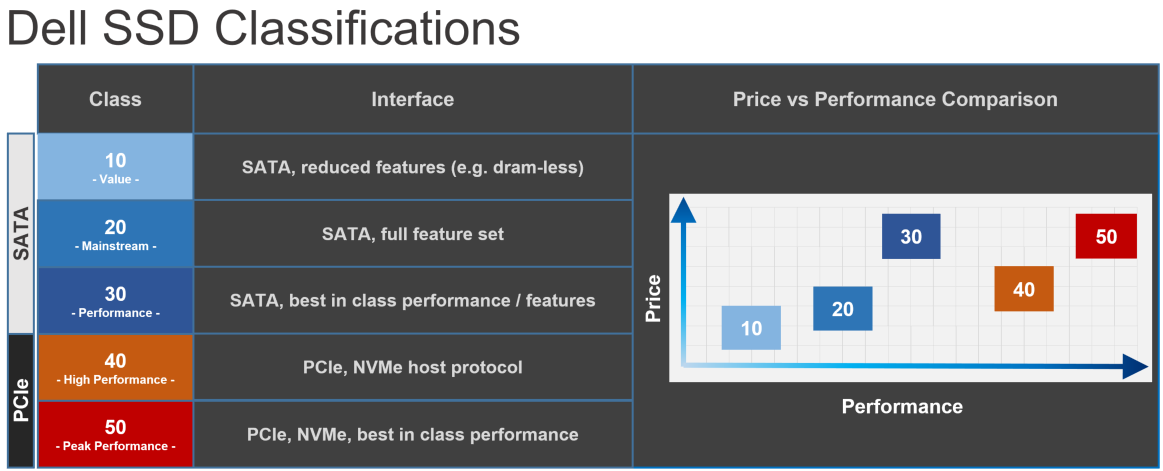Select the Class 20 Mainstream table cell
1163x471 pixels.
[115, 234]
